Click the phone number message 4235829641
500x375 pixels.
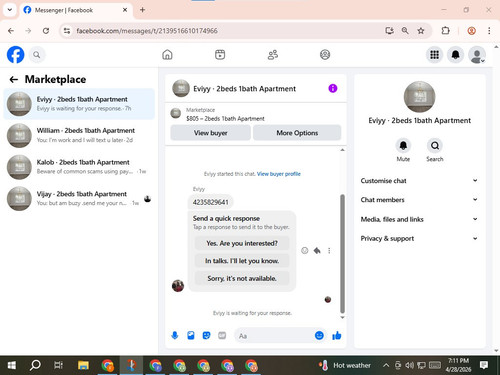(211, 202)
